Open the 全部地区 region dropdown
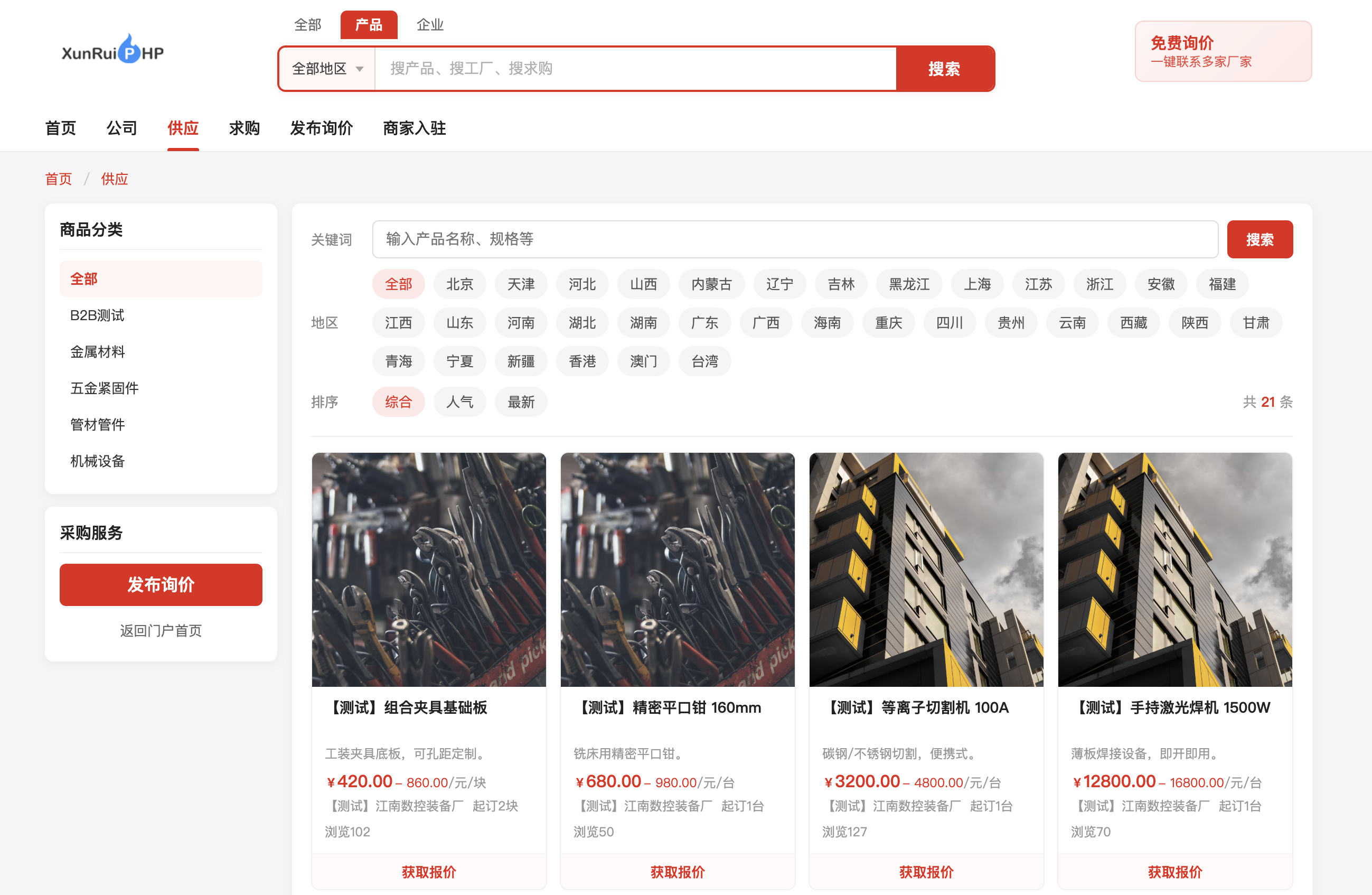The height and width of the screenshot is (895, 1372). click(x=327, y=69)
